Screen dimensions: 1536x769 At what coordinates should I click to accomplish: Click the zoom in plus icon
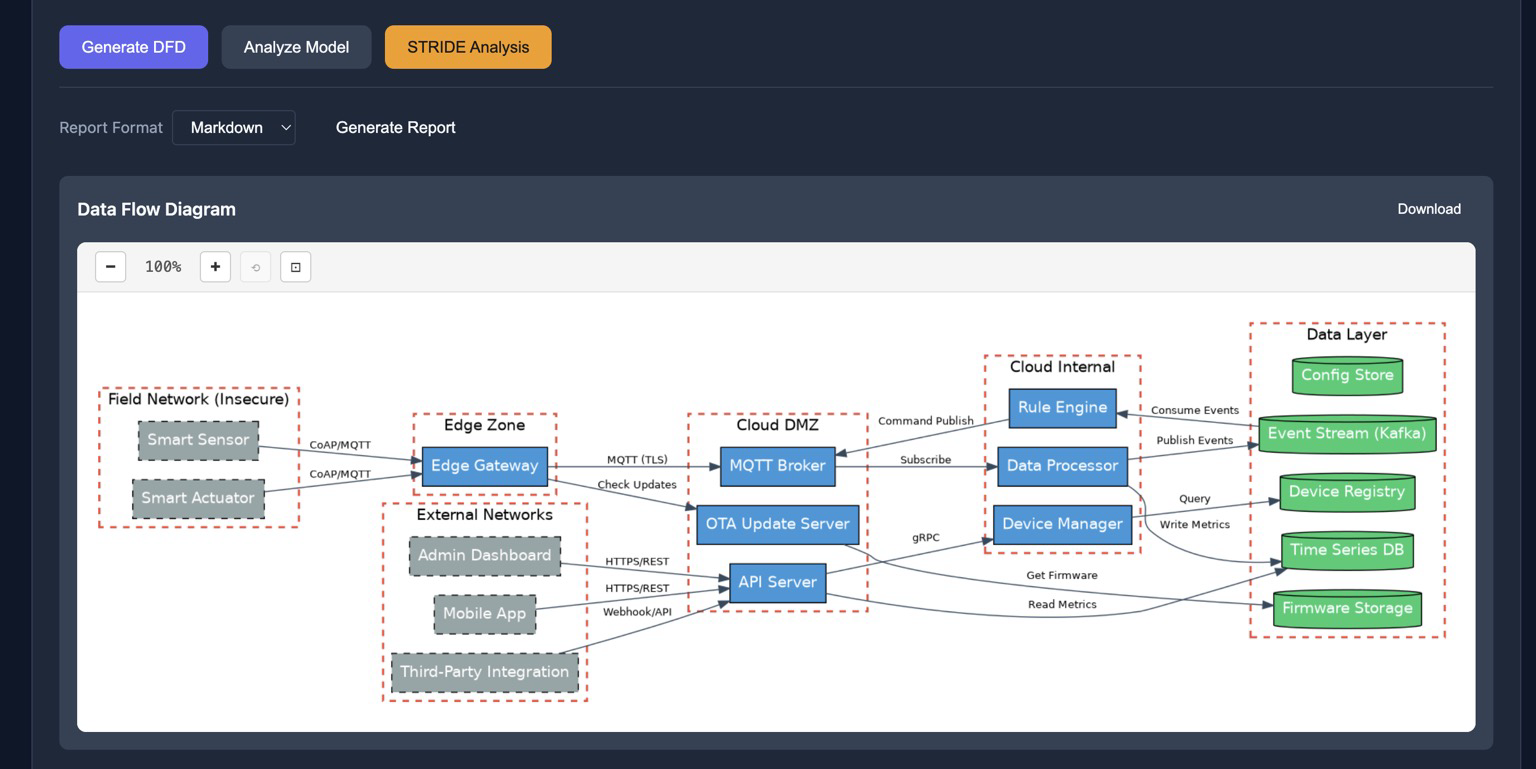point(215,267)
